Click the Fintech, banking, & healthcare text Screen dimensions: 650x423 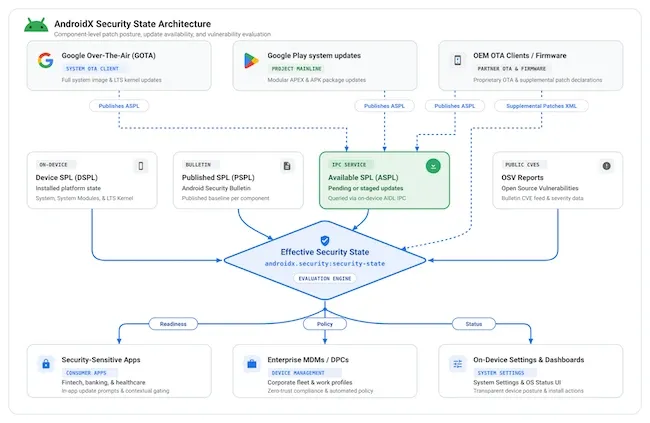(104, 382)
